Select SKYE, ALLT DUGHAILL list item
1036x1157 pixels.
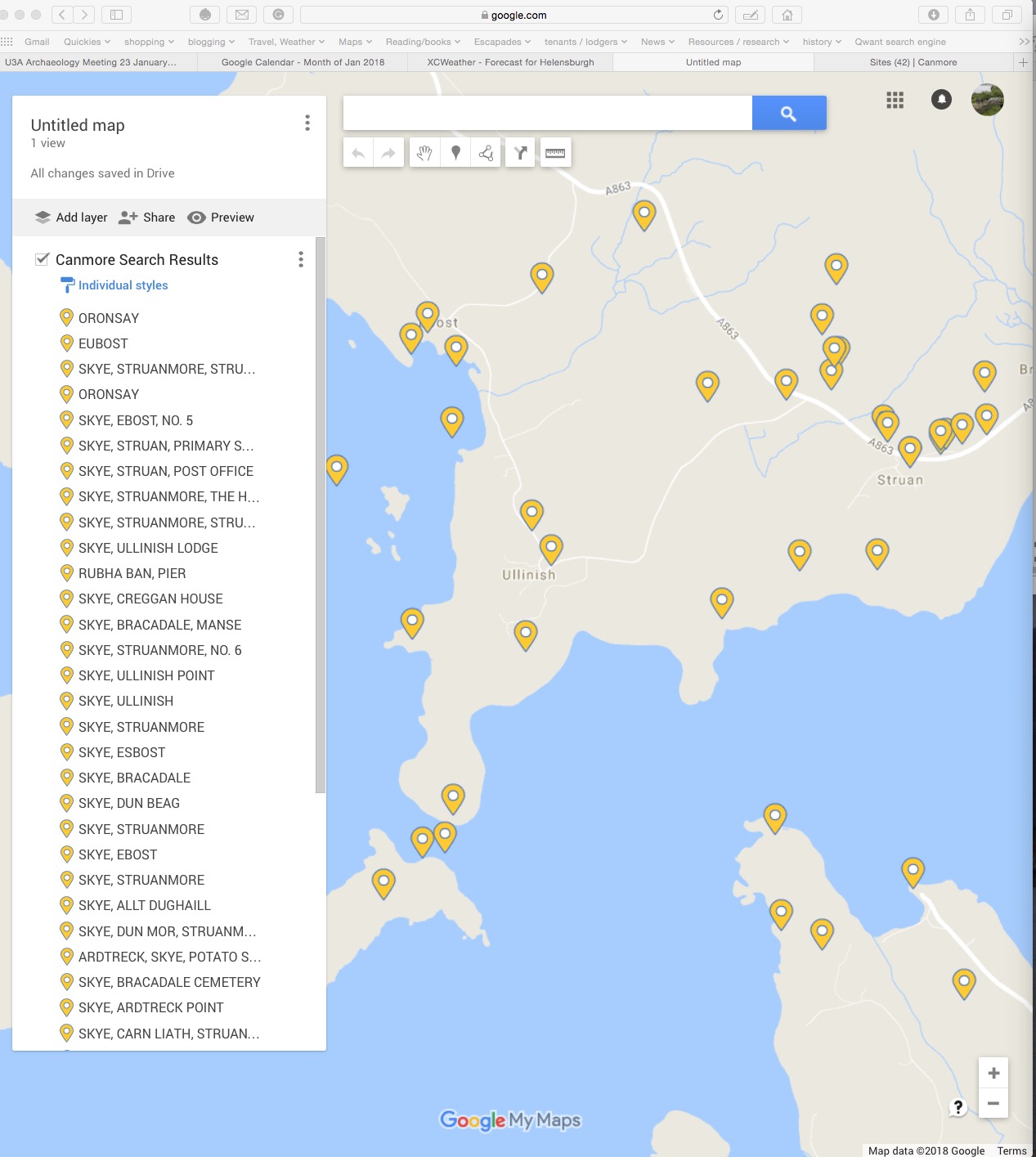(x=144, y=905)
